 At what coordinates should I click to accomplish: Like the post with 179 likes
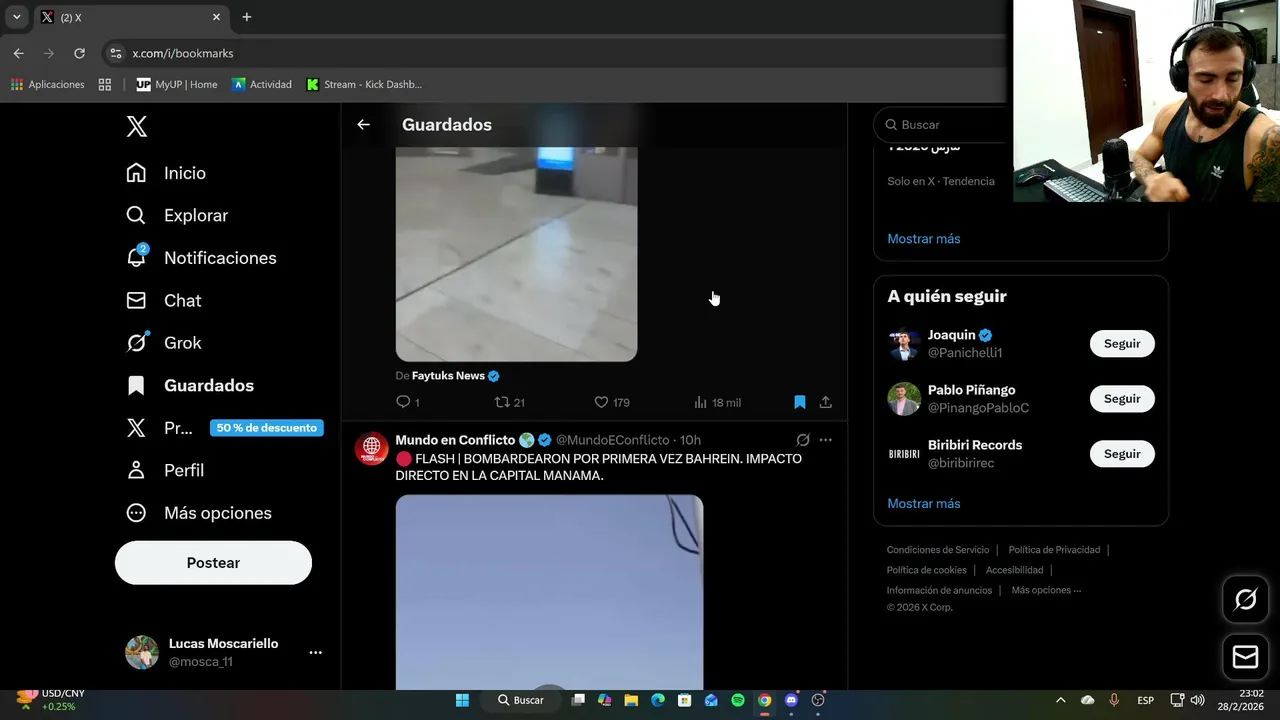click(611, 402)
